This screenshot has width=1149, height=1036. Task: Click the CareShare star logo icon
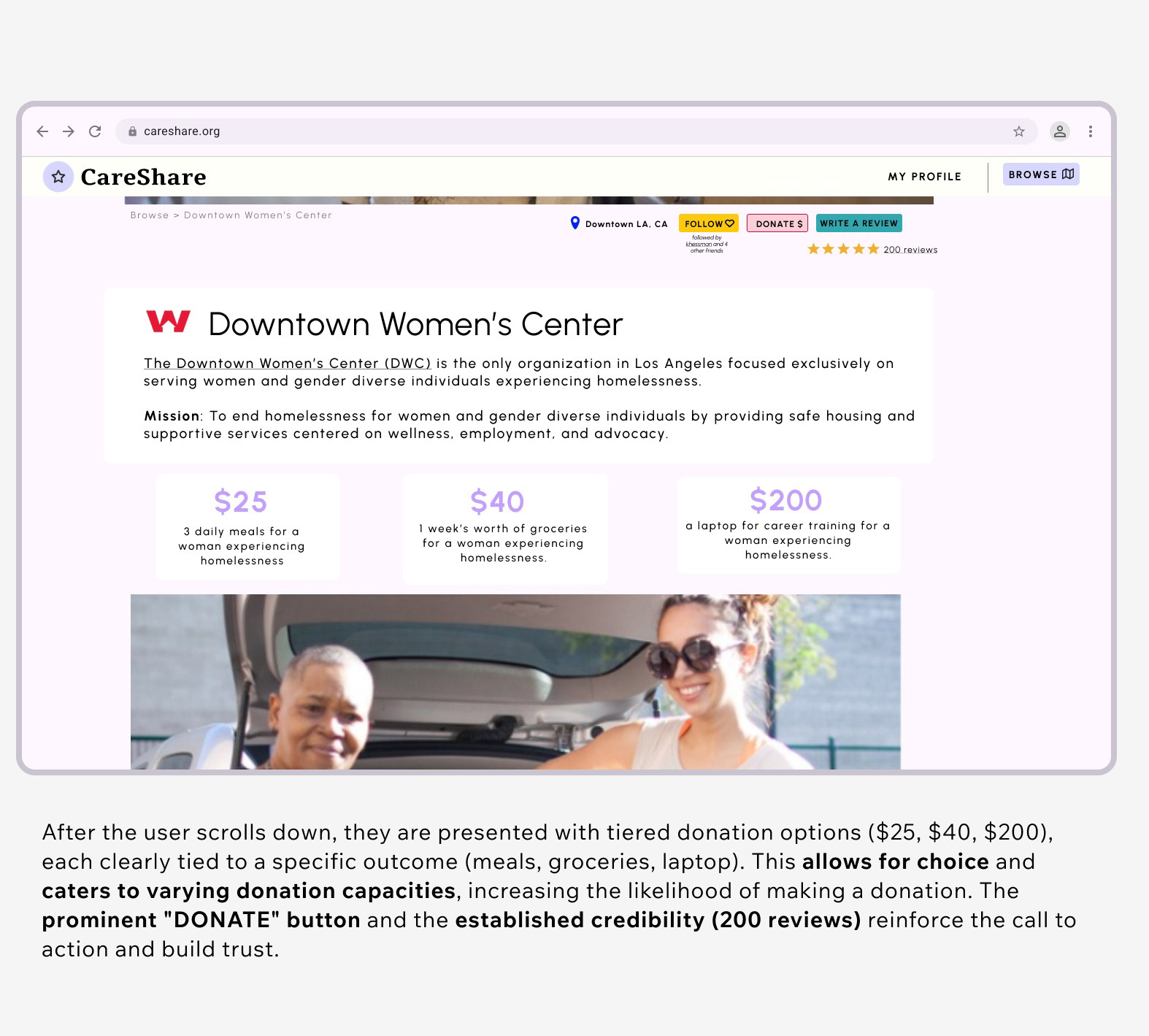tap(58, 177)
